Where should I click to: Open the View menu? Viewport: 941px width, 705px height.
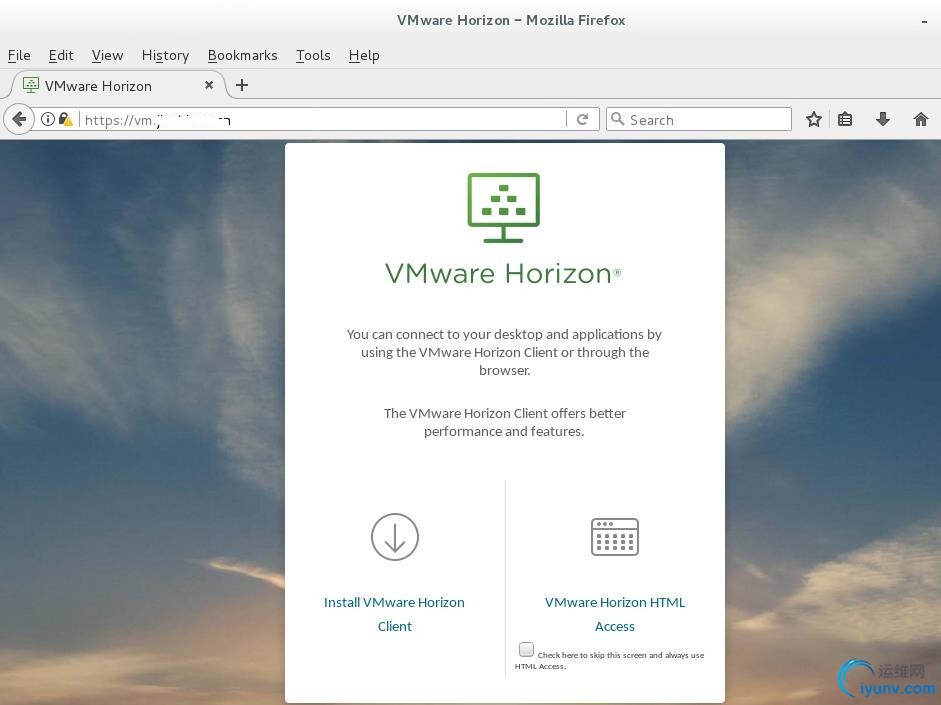pyautogui.click(x=107, y=55)
